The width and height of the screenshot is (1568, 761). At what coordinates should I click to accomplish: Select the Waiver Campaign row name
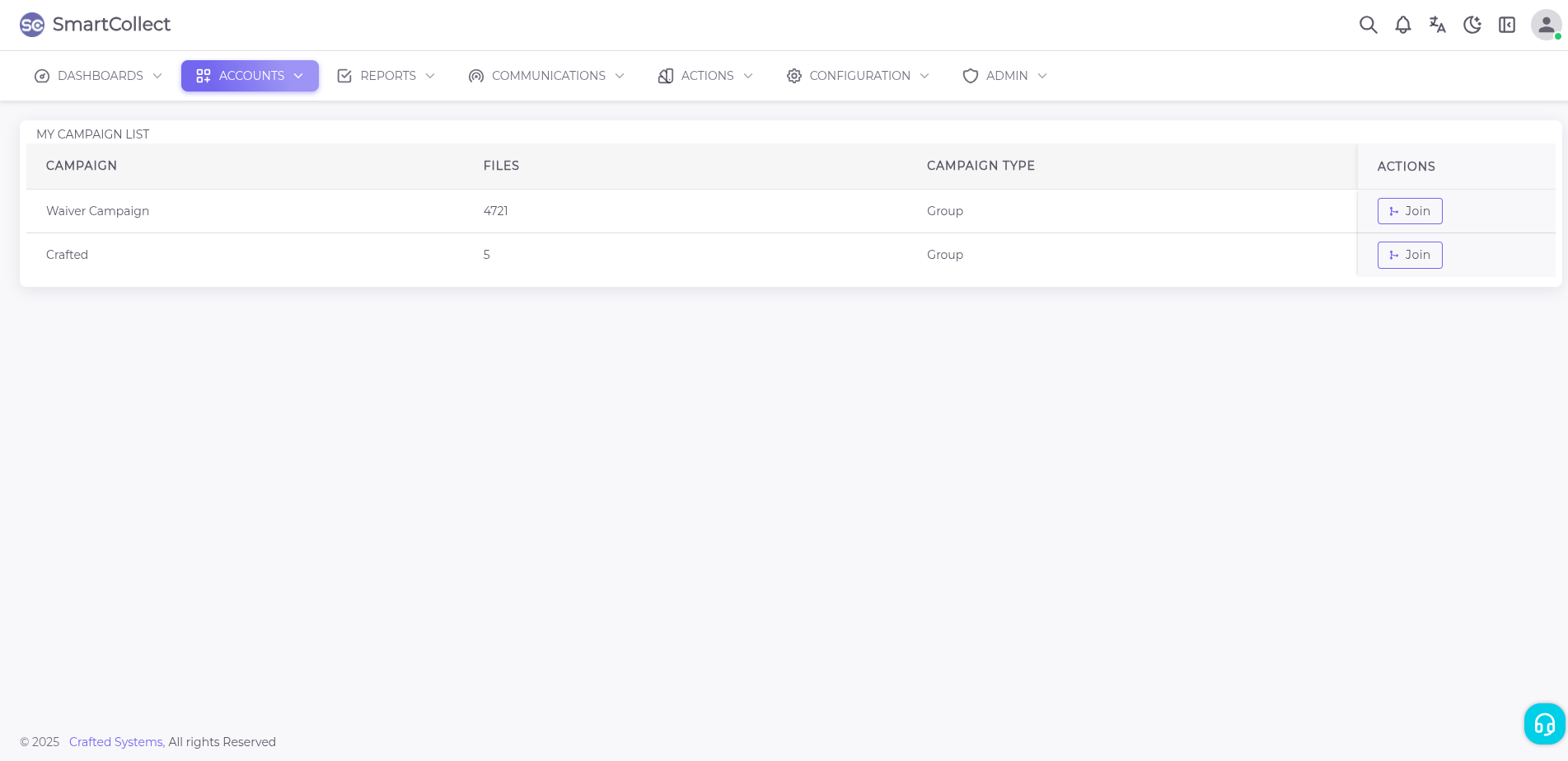click(97, 211)
